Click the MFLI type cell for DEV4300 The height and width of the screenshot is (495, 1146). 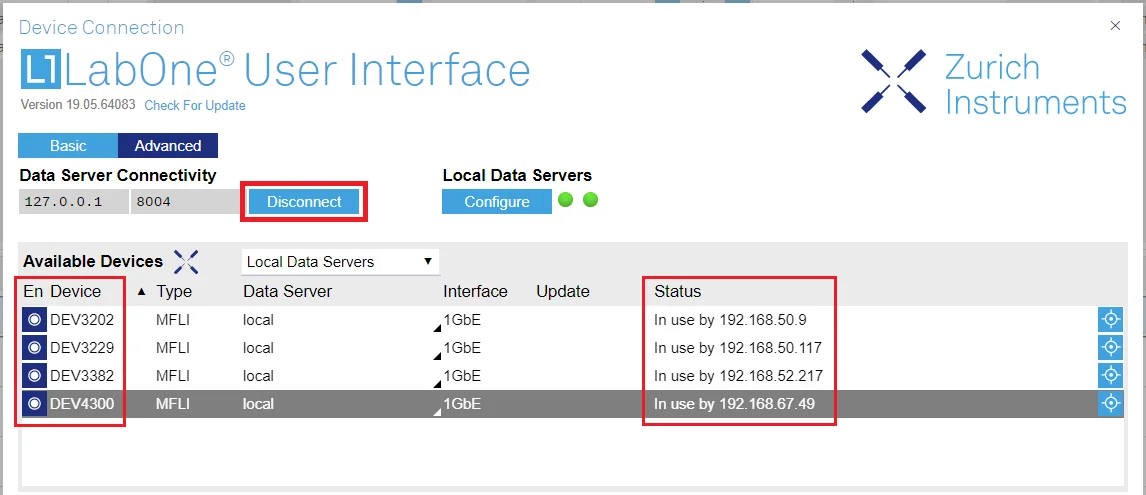(x=172, y=403)
